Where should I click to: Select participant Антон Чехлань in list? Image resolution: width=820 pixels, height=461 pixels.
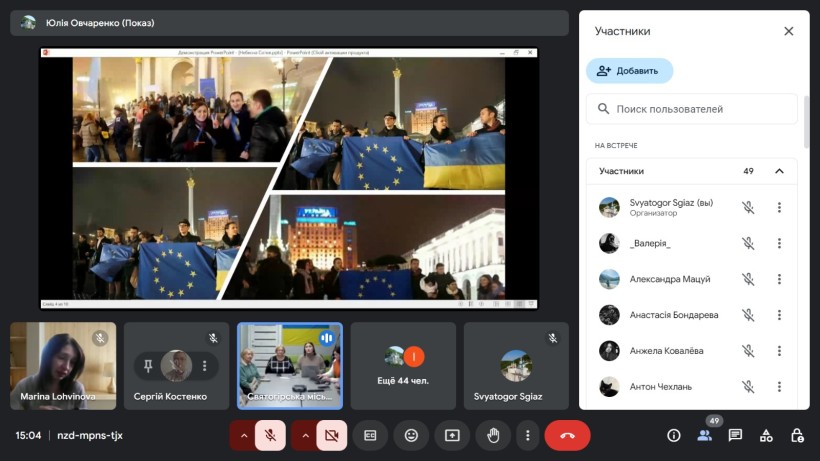tap(691, 387)
